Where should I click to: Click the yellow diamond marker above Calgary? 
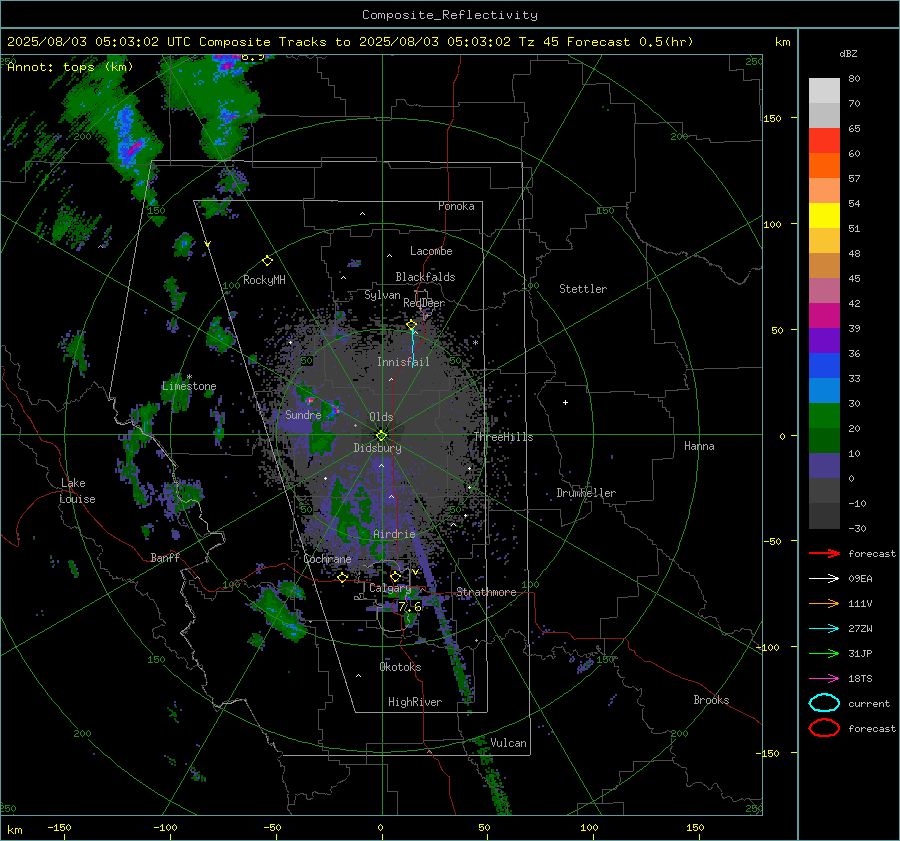pos(395,576)
